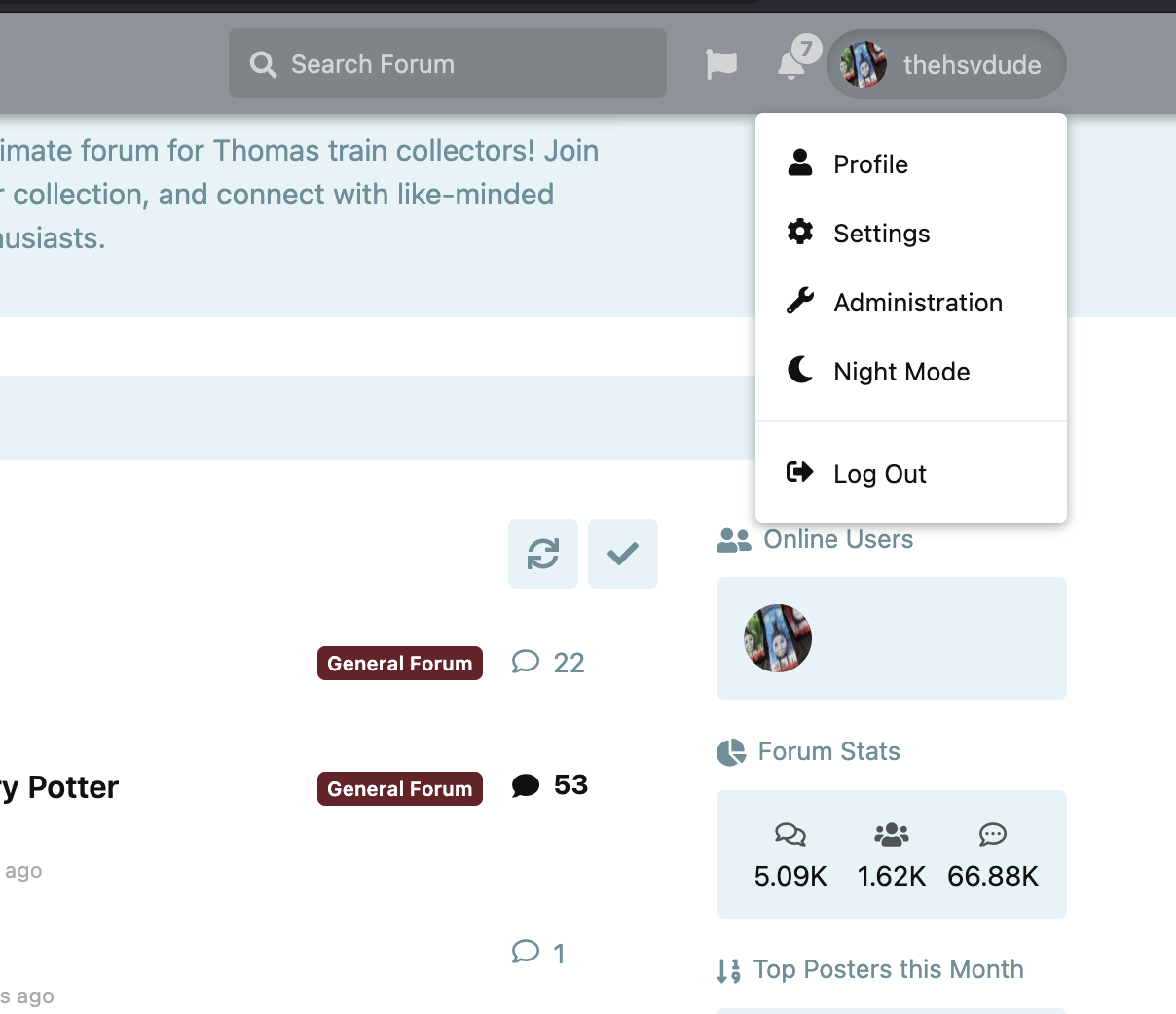Click the search magnifier icon
This screenshot has width=1176, height=1014.
(263, 64)
